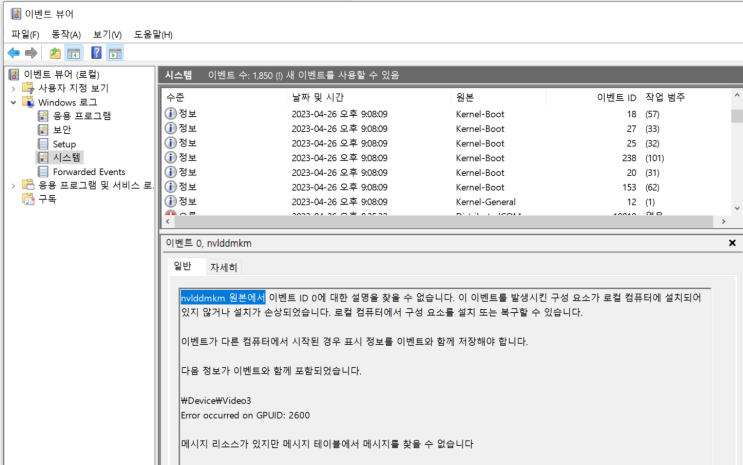Switch to the 자세히 tab
The height and width of the screenshot is (465, 743).
tap(224, 267)
